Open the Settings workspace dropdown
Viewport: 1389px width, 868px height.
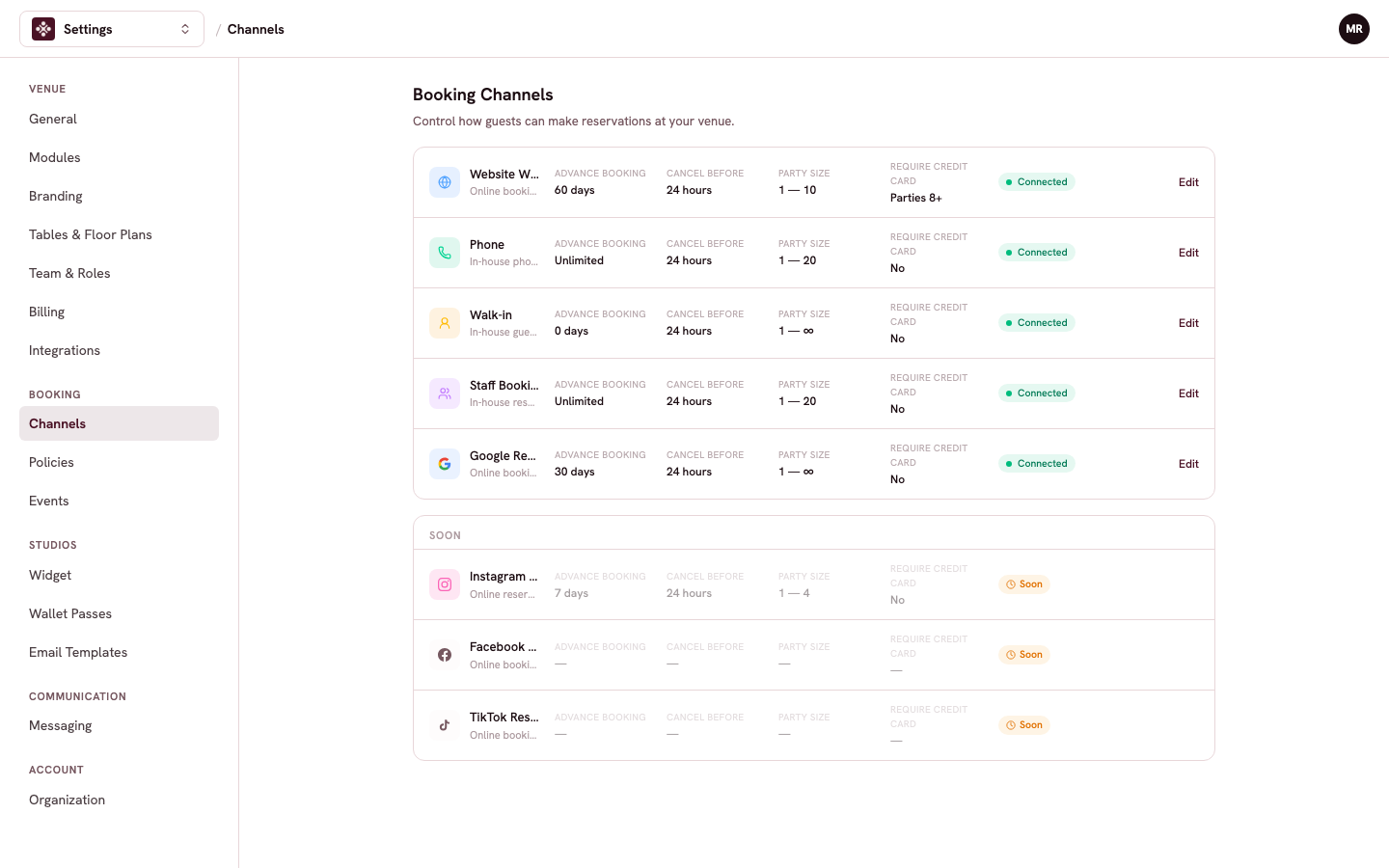pyautogui.click(x=112, y=29)
